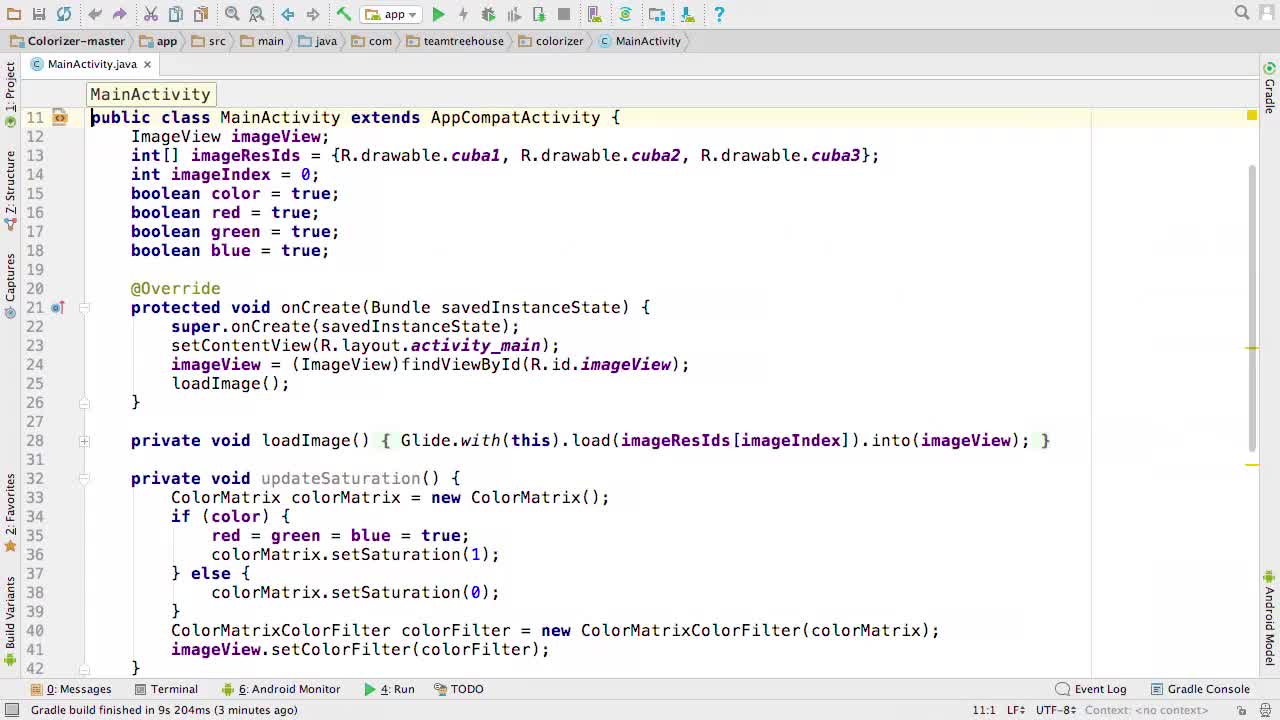
Task: Change the LF line separator setting
Action: pos(1016,710)
